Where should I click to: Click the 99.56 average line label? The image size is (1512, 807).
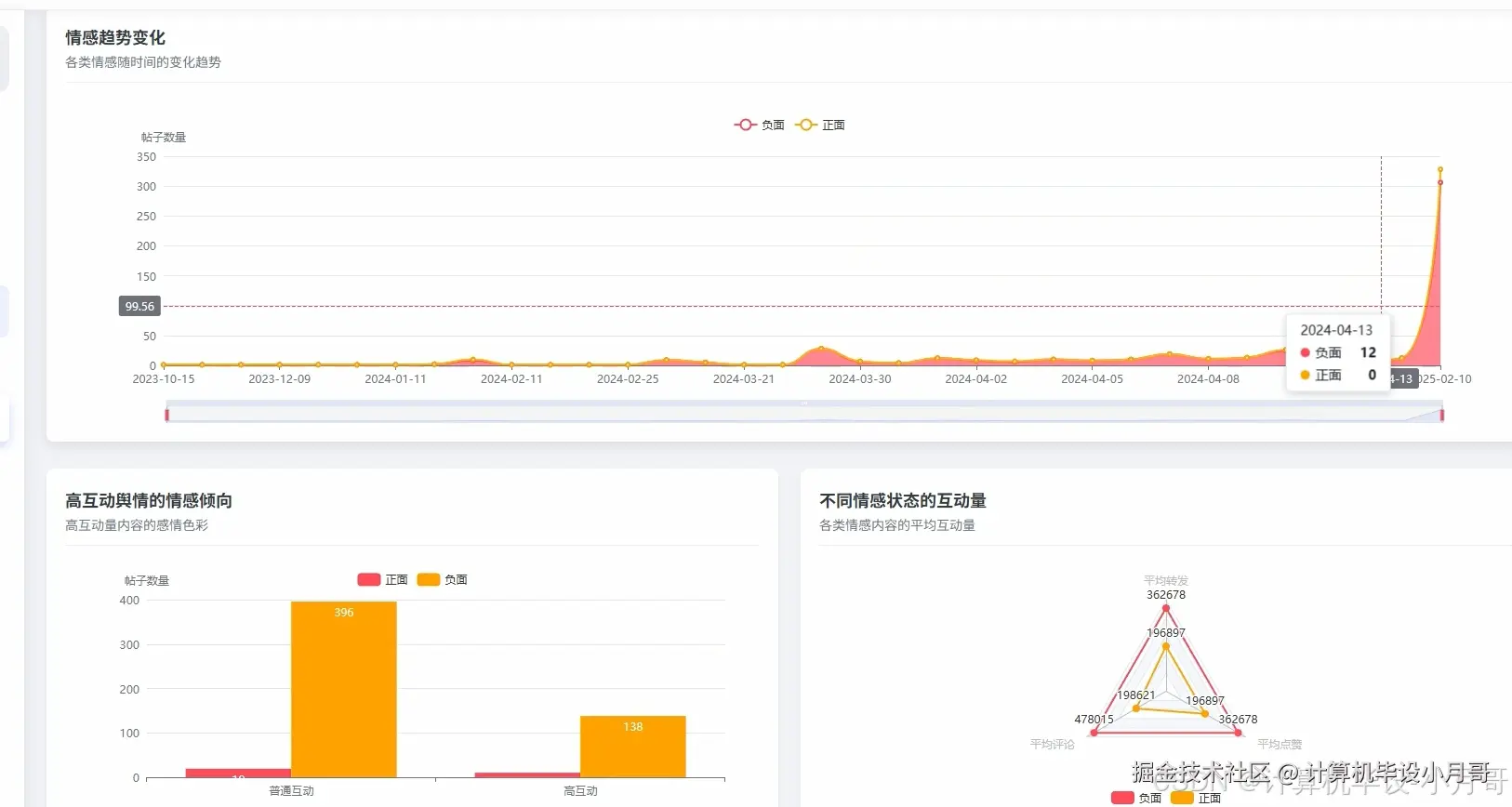[139, 306]
